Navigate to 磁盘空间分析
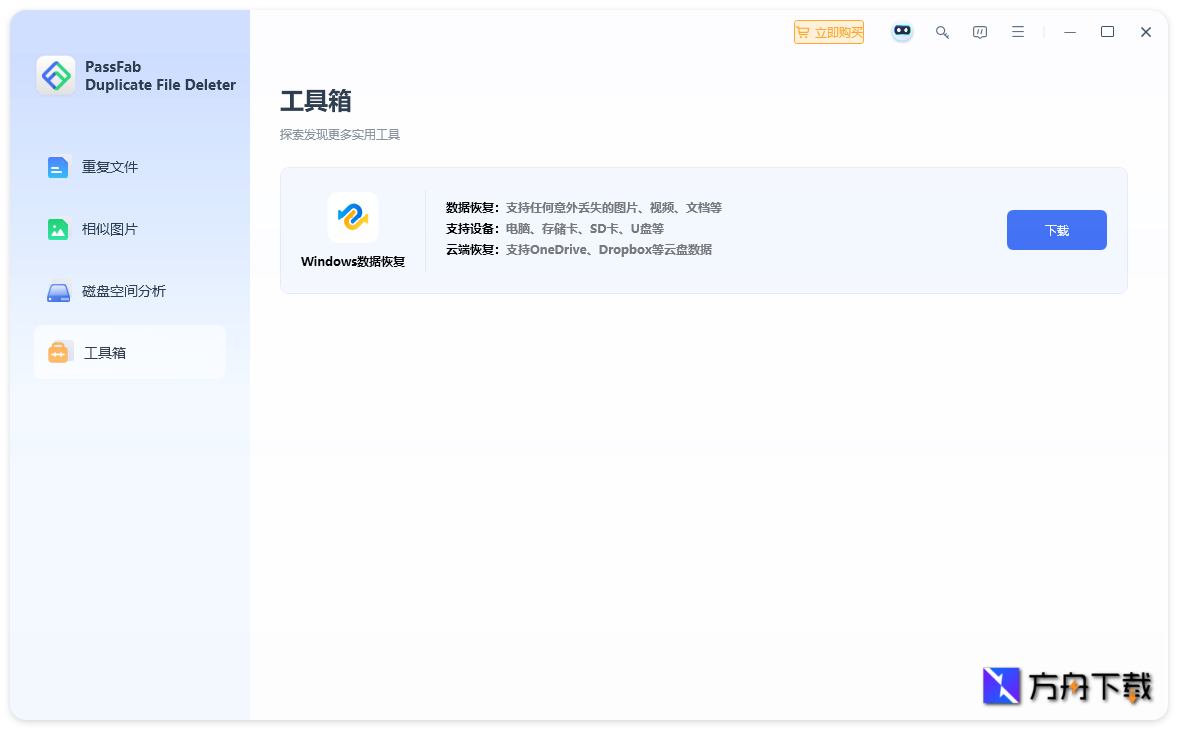Screen dimensions: 1178x730 pos(124,291)
